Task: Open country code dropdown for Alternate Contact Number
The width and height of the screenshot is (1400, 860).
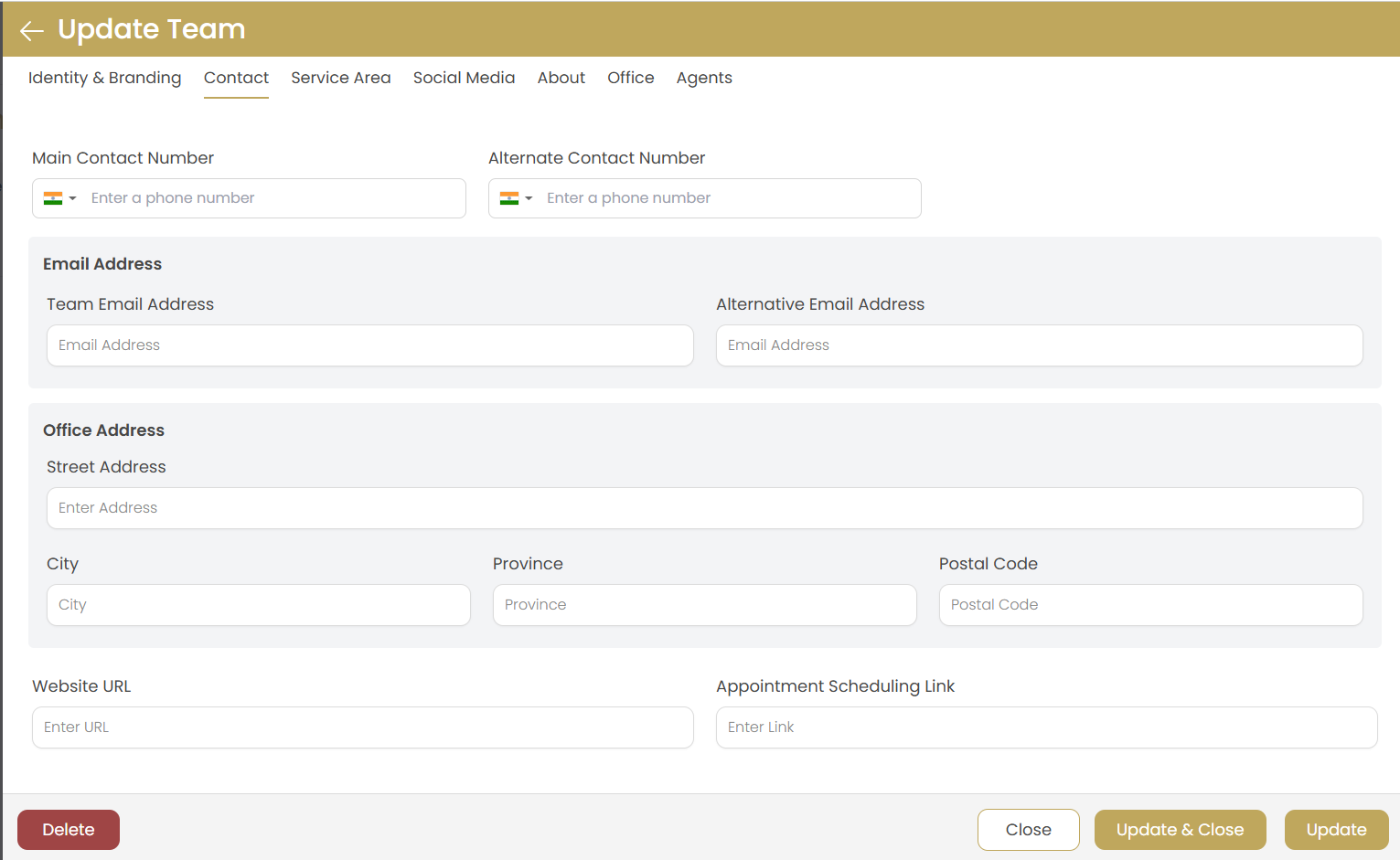Action: [529, 198]
